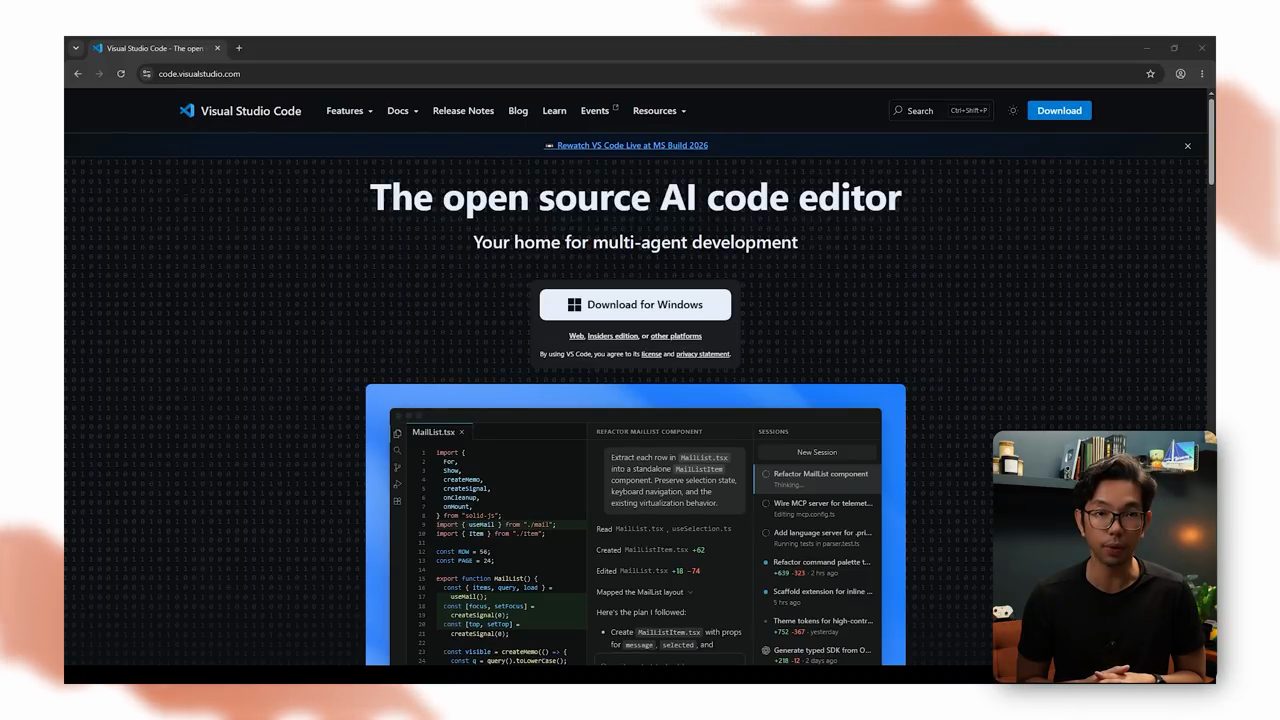Open the Learn page
Image resolution: width=1280 pixels, height=720 pixels.
tap(554, 111)
